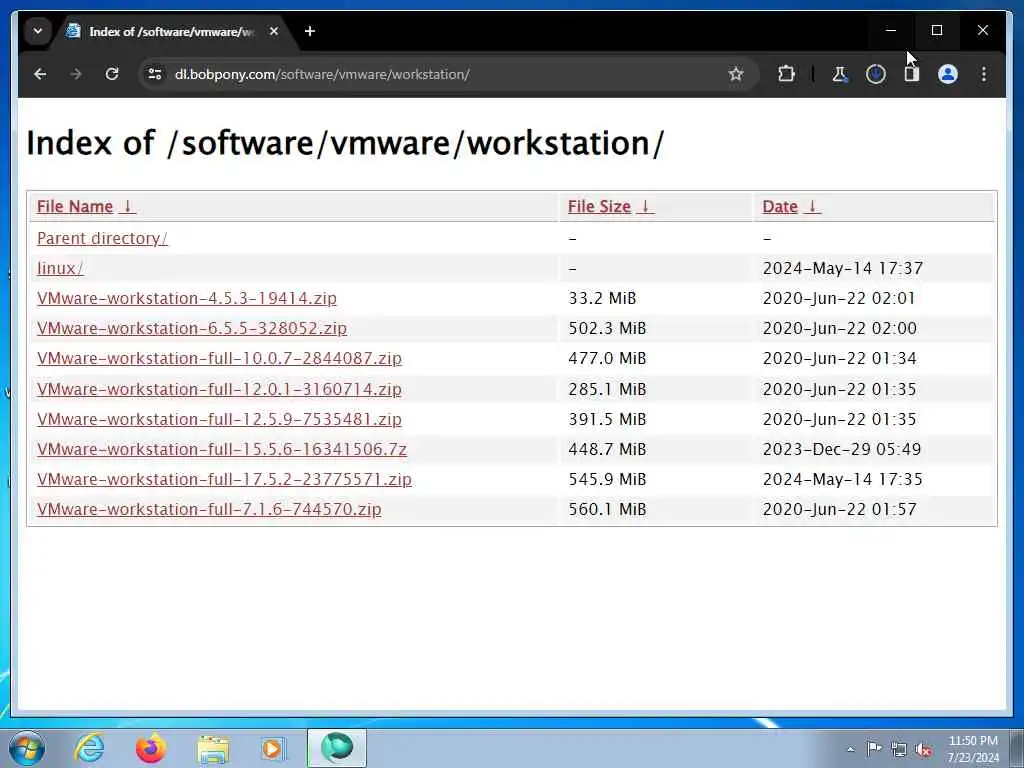Image resolution: width=1024 pixels, height=768 pixels.
Task: Open the muted volume tray icon
Action: (x=923, y=749)
